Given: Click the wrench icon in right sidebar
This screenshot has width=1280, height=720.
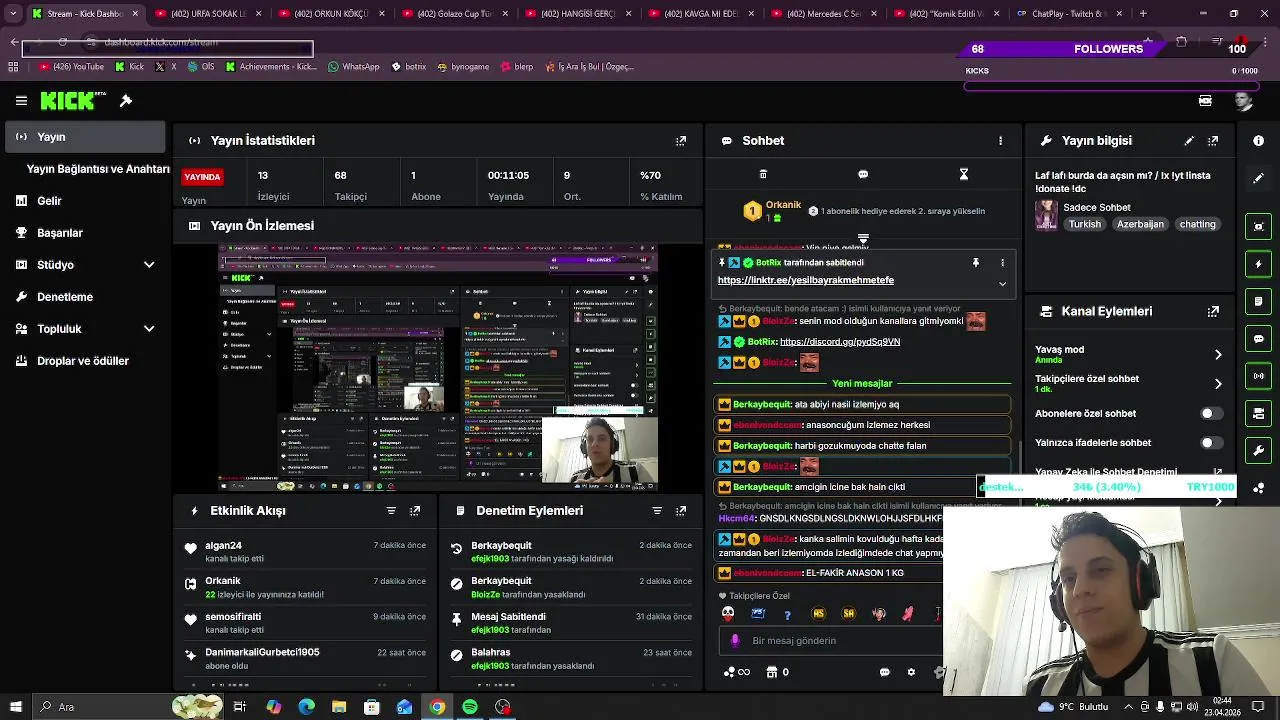Looking at the screenshot, I should [x=1259, y=451].
